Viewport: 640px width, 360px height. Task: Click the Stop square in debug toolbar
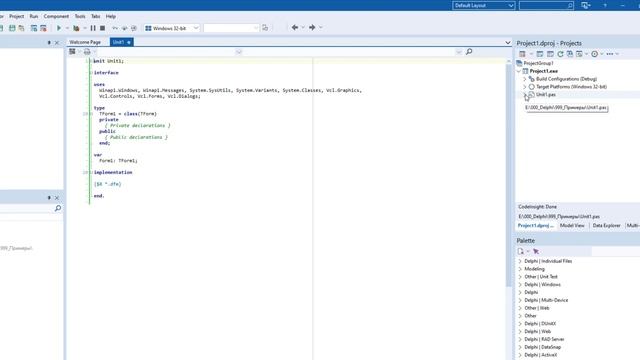coord(102,28)
